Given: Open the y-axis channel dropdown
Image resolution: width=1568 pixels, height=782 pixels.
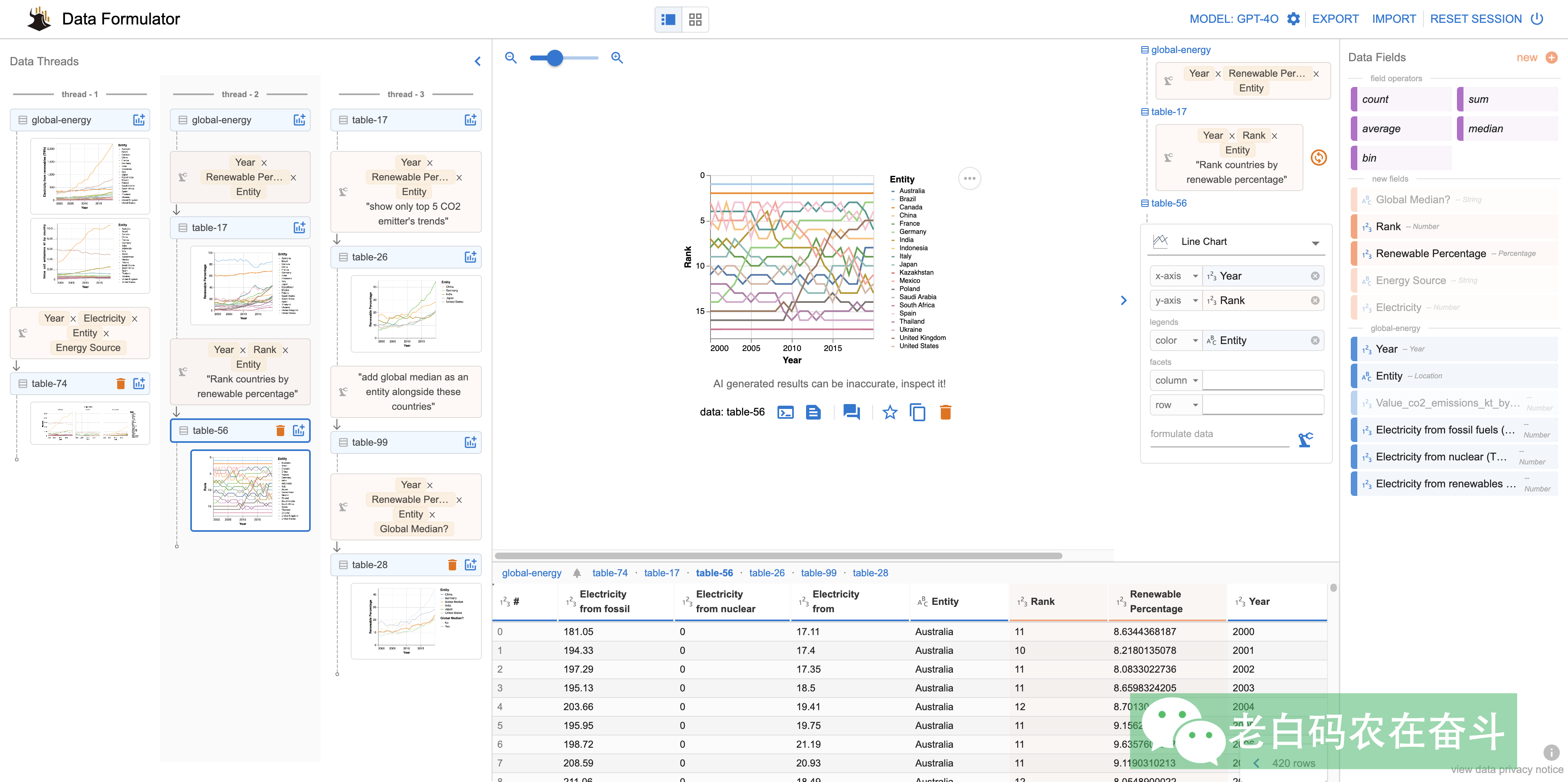Looking at the screenshot, I should click(x=1176, y=301).
